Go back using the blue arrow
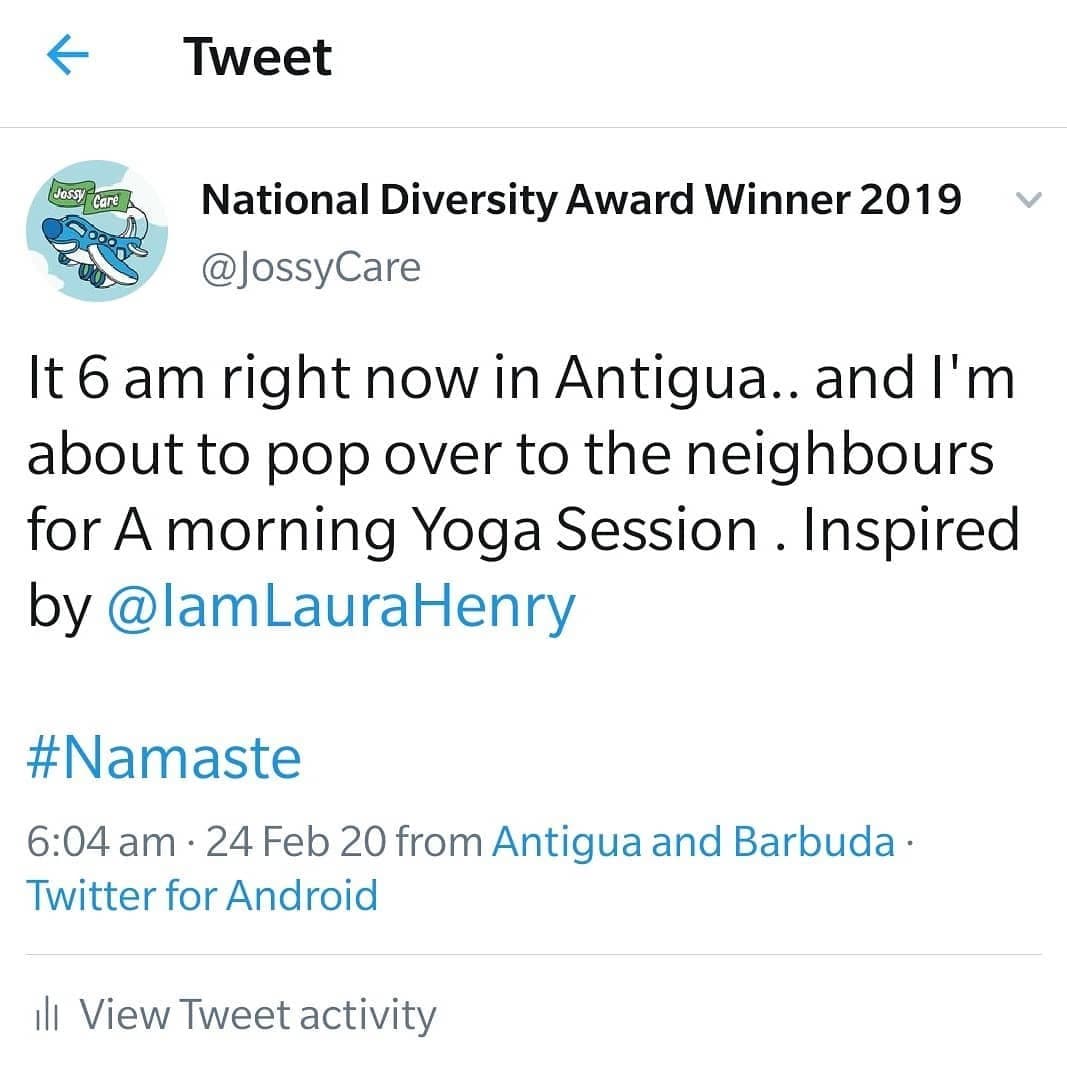Image resolution: width=1067 pixels, height=1067 pixels. point(67,54)
